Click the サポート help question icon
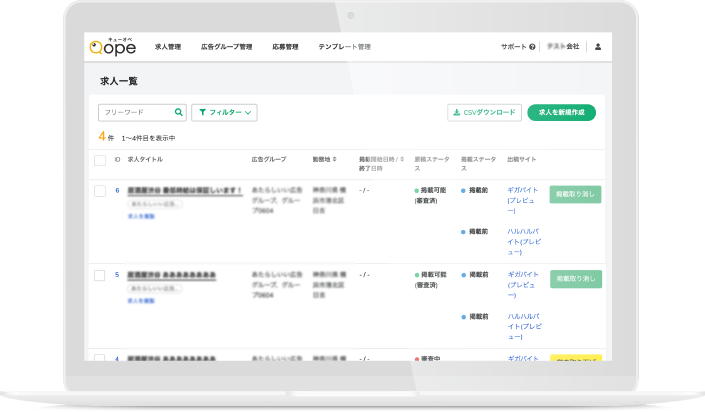 click(x=532, y=47)
